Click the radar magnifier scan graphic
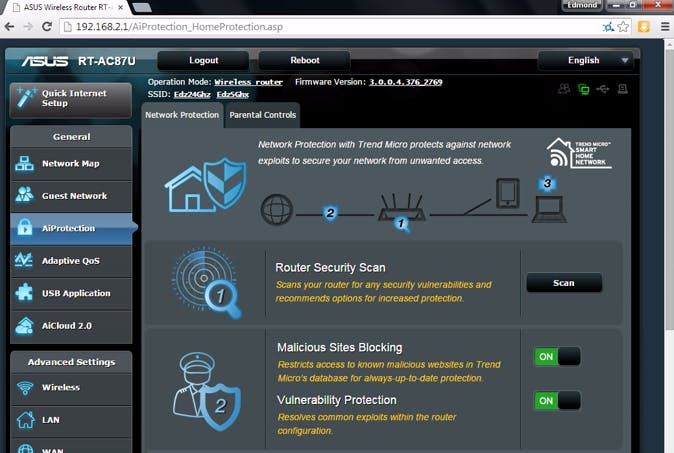Image resolution: width=674 pixels, height=453 pixels. (207, 282)
